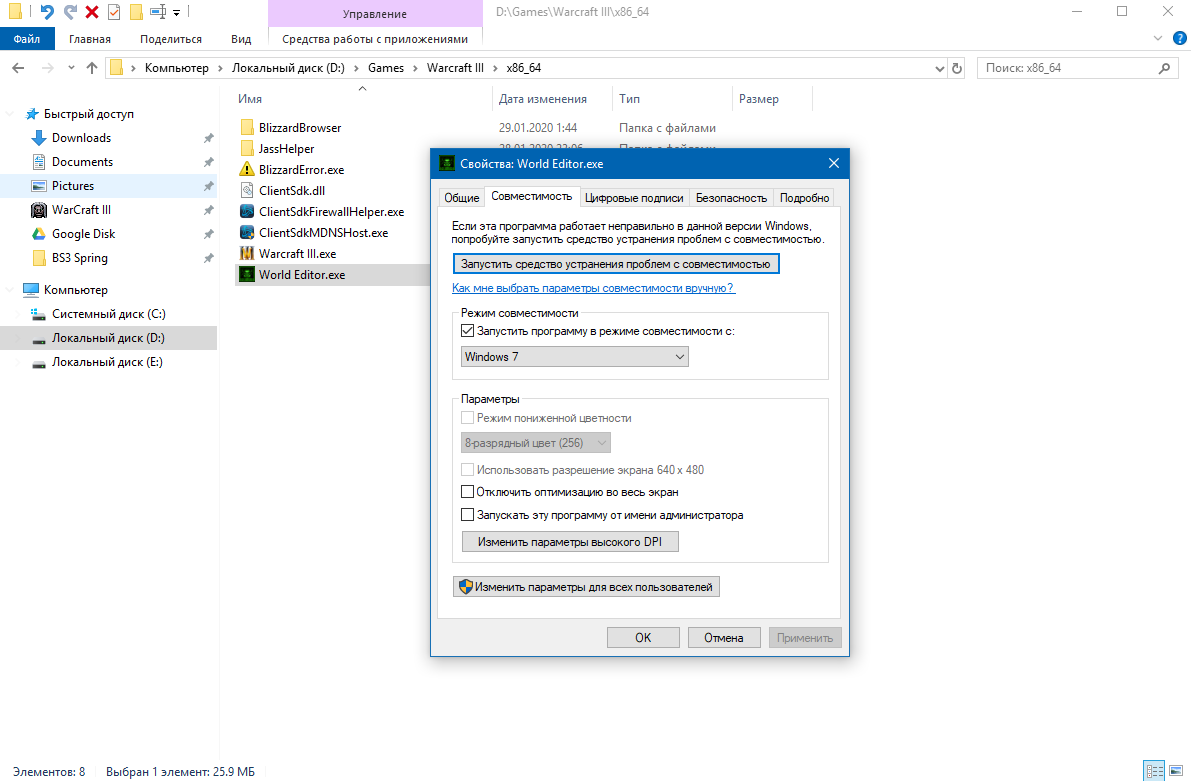The height and width of the screenshot is (781, 1191).
Task: Click Отмена to cancel properties
Action: point(724,637)
